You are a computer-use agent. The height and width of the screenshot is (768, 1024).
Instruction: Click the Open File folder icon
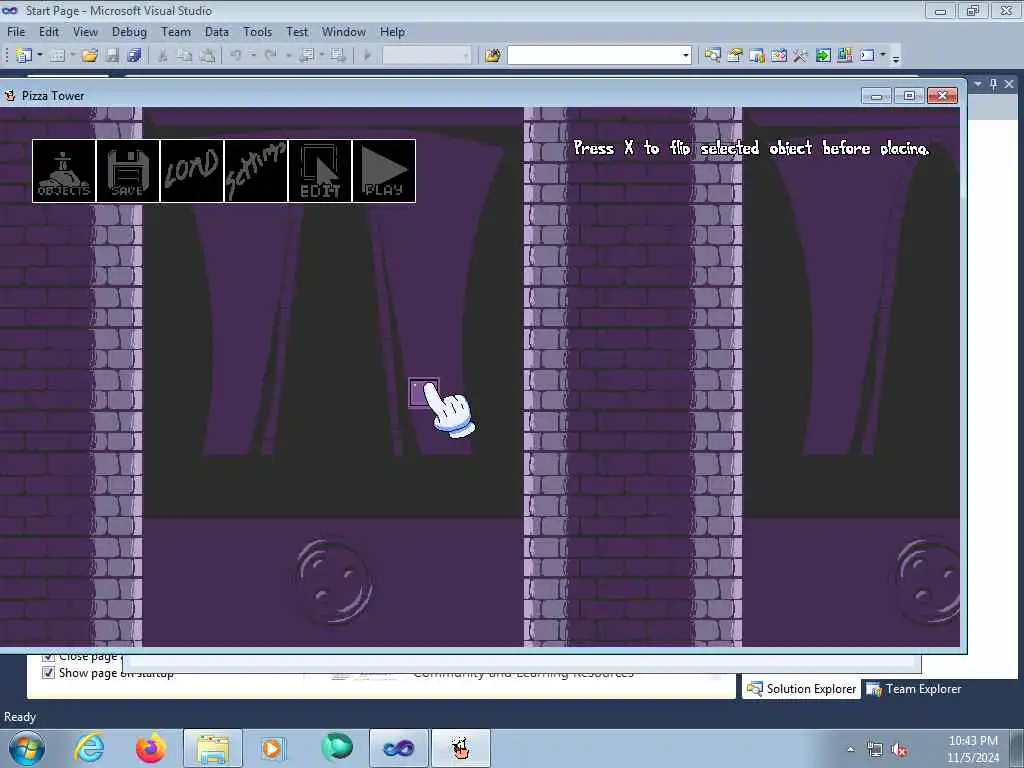[x=90, y=56]
